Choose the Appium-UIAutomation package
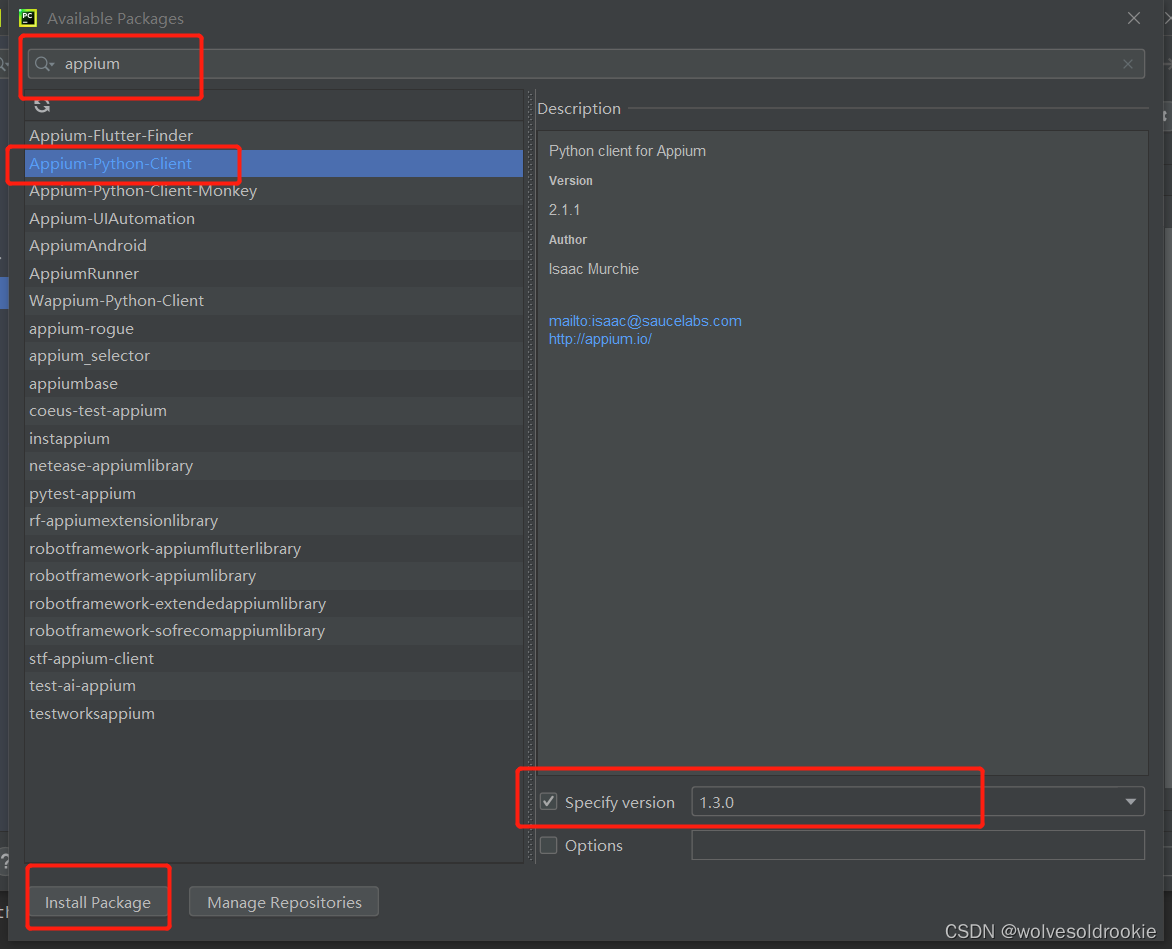 (x=274, y=219)
